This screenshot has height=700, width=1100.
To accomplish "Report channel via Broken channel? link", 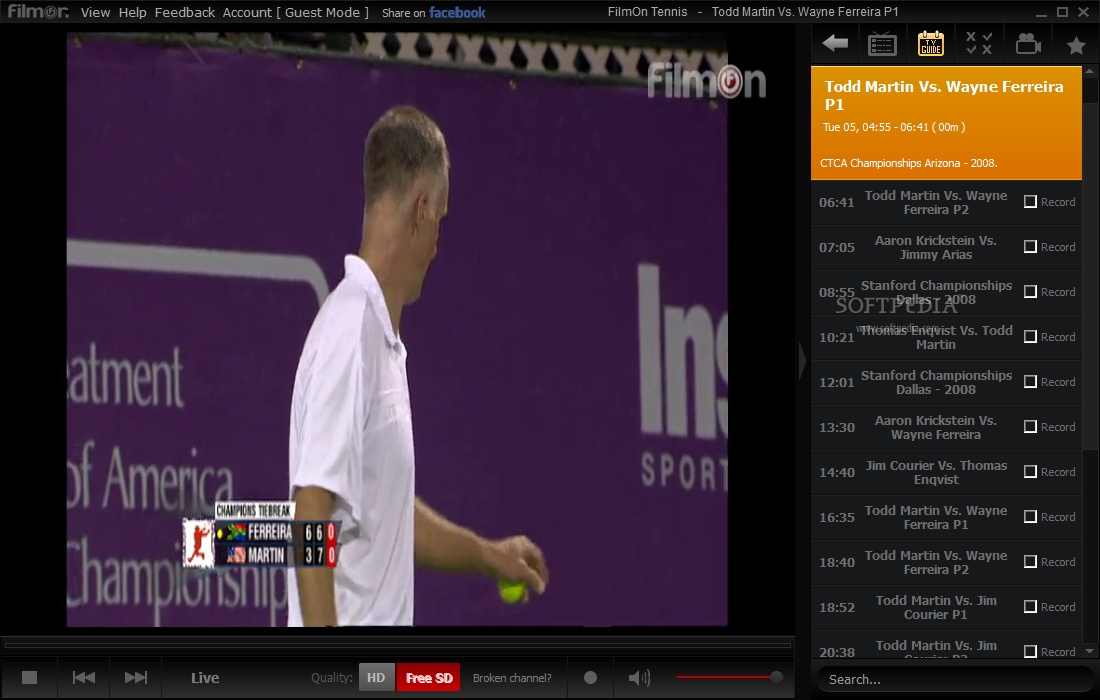I will (512, 678).
